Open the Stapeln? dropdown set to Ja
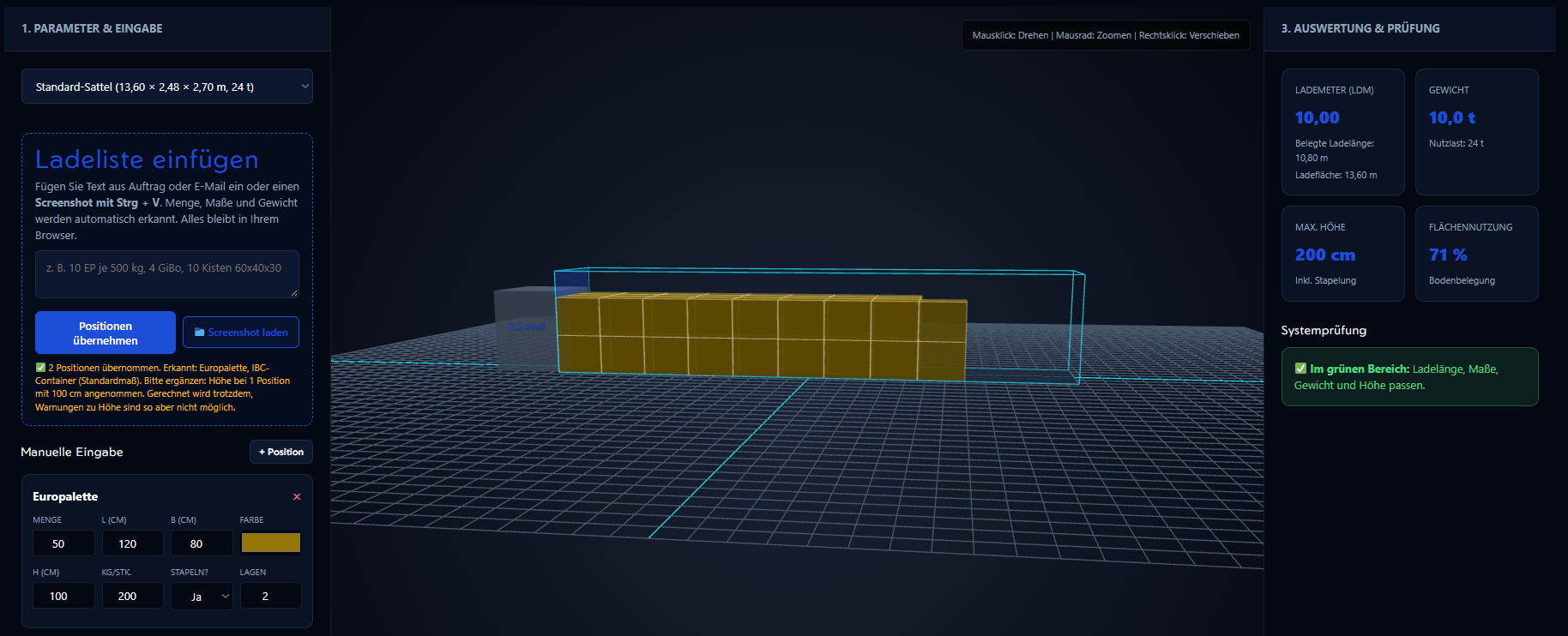Image resolution: width=1568 pixels, height=636 pixels. (202, 596)
